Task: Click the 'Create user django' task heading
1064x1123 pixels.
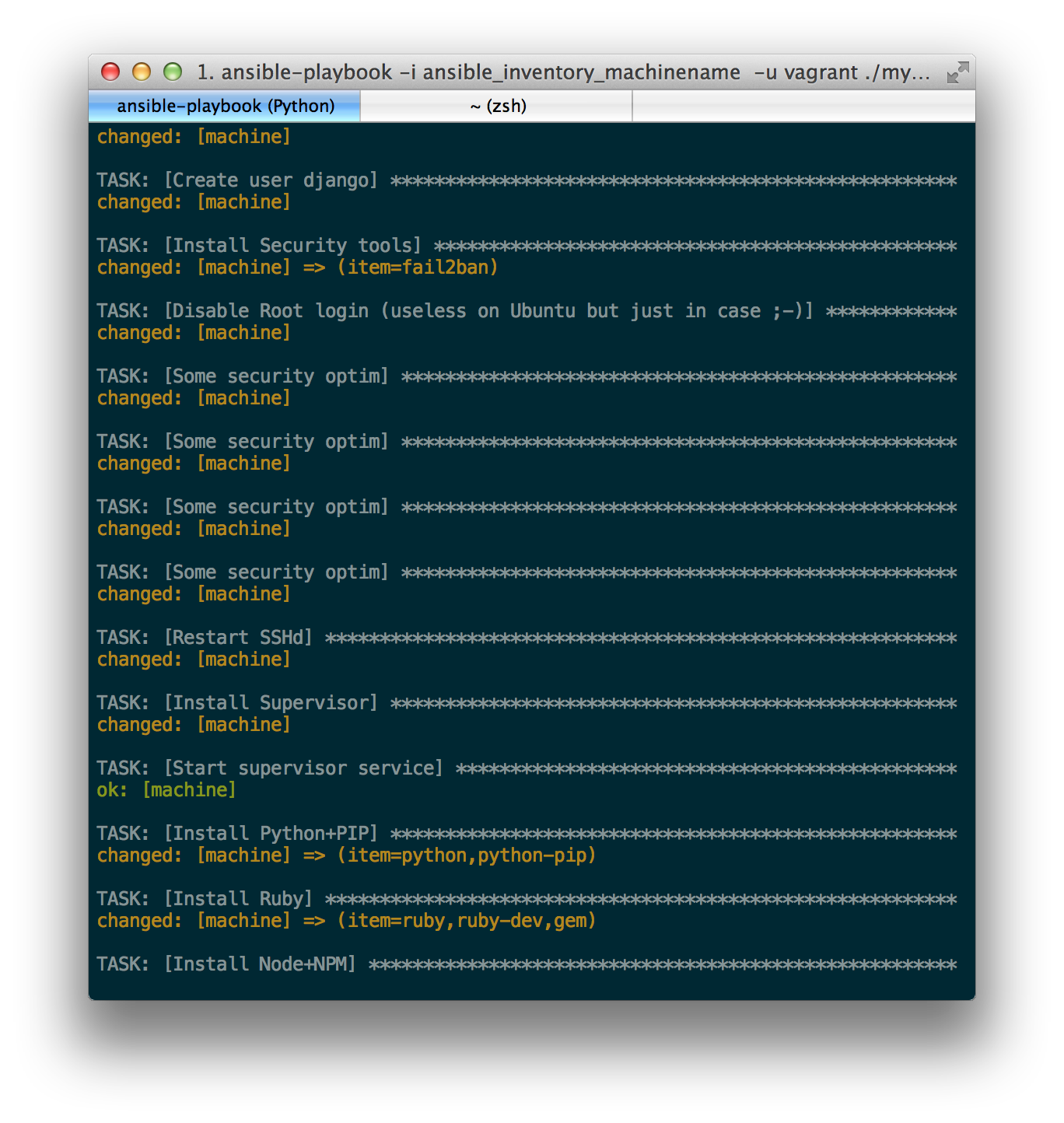Action: pyautogui.click(x=236, y=180)
